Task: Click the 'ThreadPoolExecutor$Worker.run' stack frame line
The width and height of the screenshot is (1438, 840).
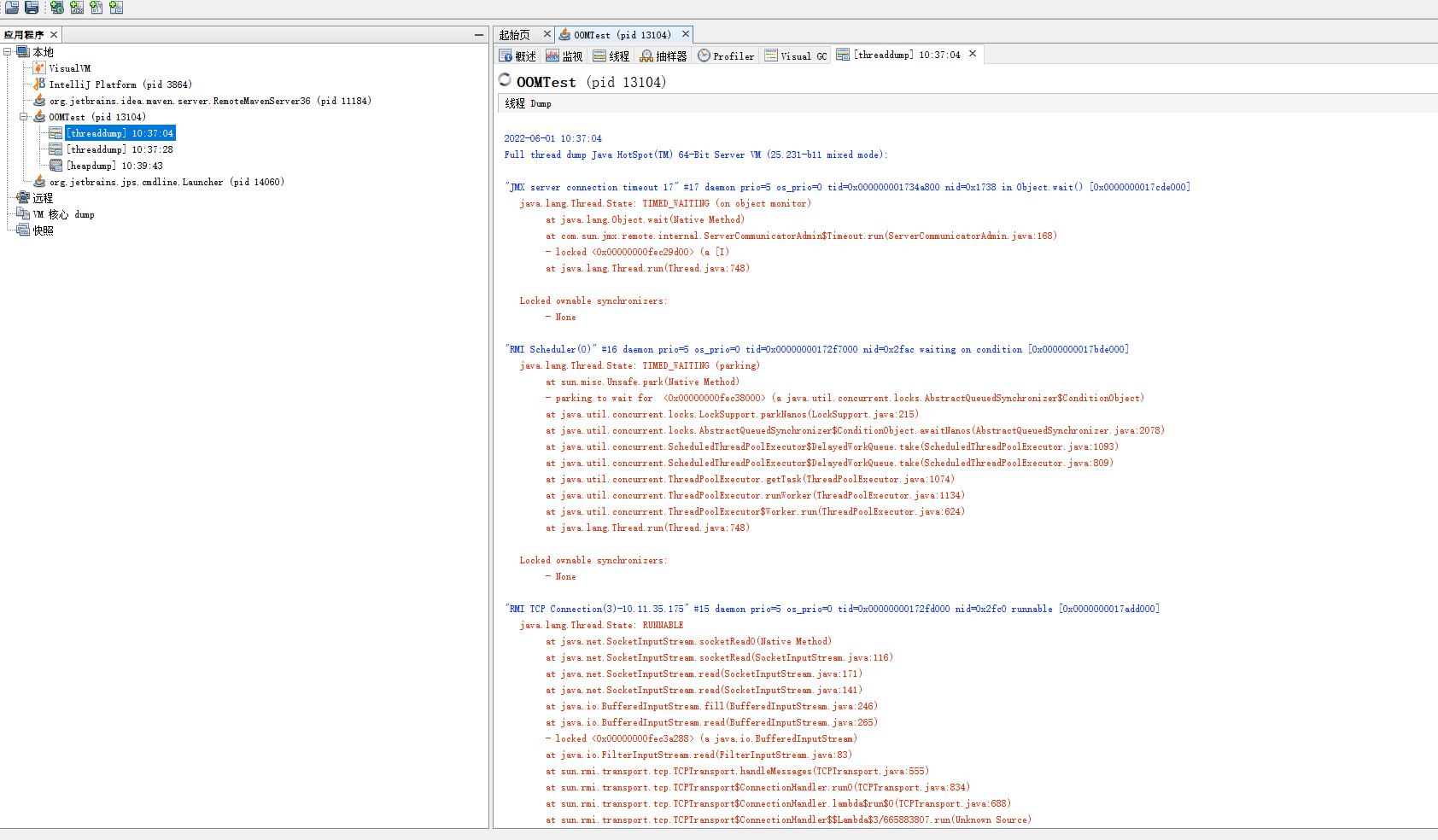Action: (755, 511)
